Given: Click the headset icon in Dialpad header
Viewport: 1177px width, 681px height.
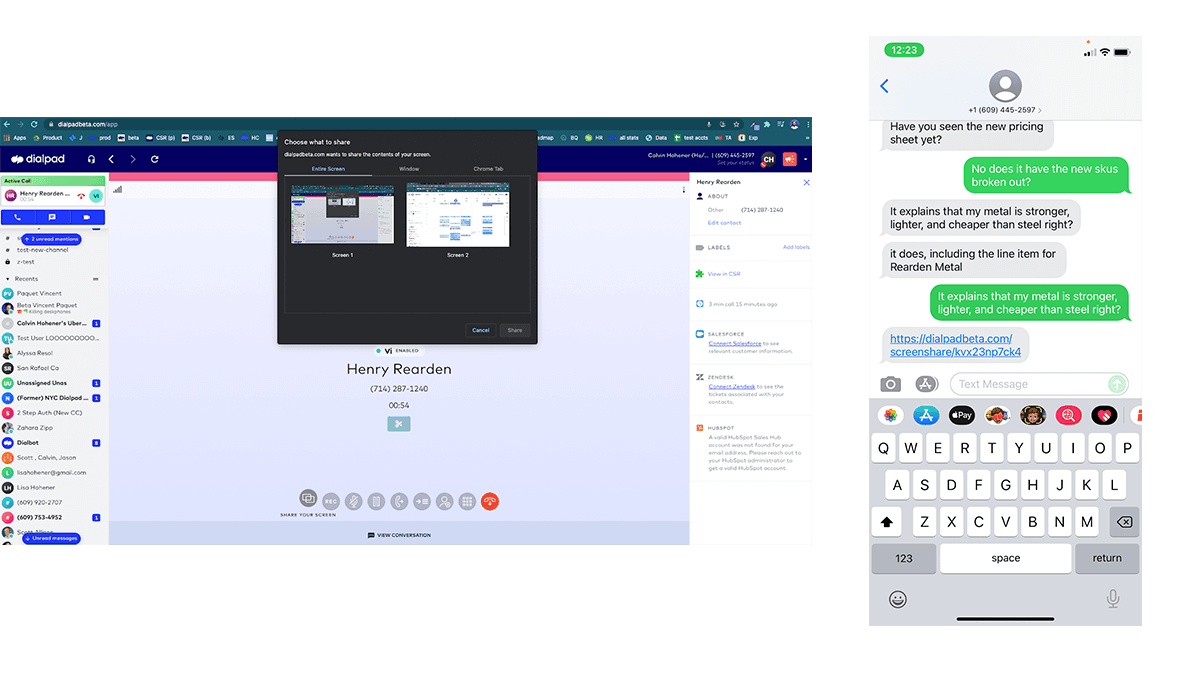Looking at the screenshot, I should click(x=92, y=159).
